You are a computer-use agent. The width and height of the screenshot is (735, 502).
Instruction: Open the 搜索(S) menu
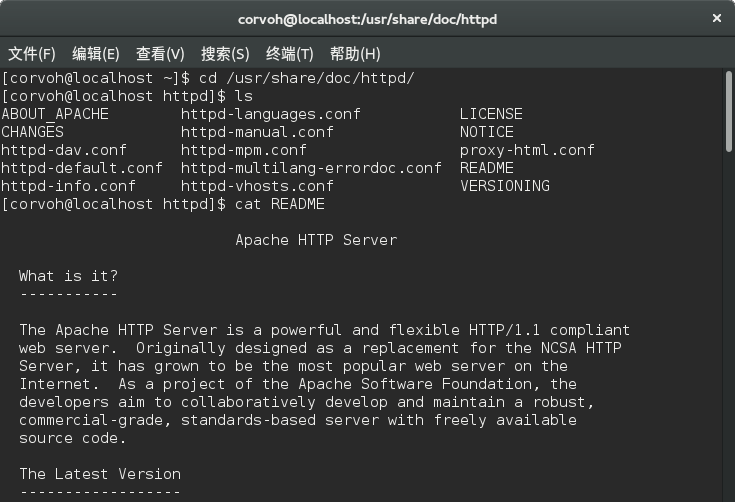click(x=225, y=54)
